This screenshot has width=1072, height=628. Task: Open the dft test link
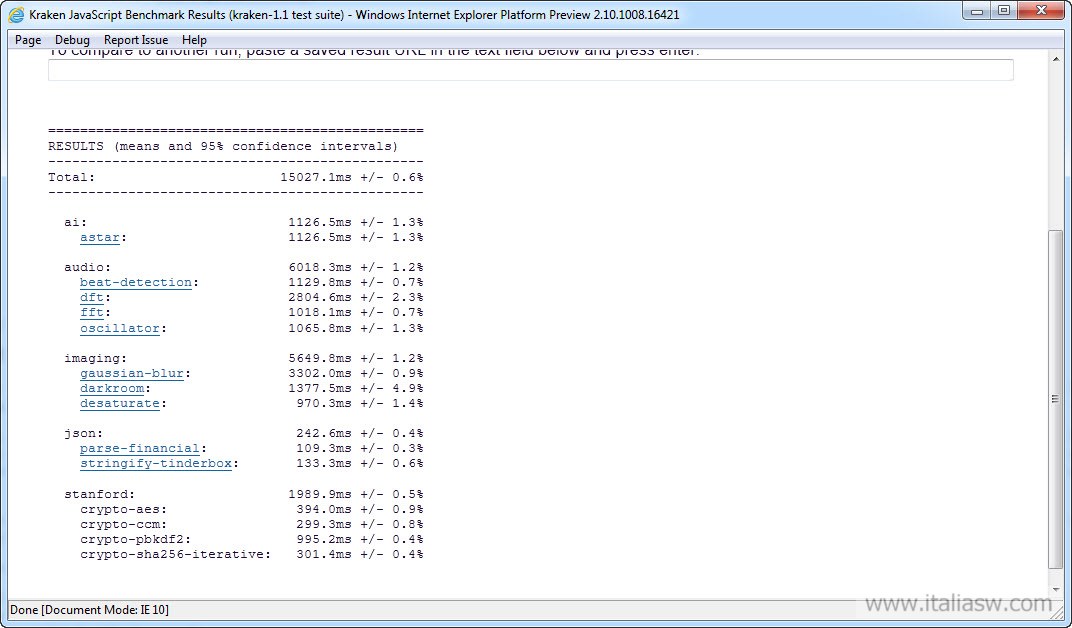point(92,297)
